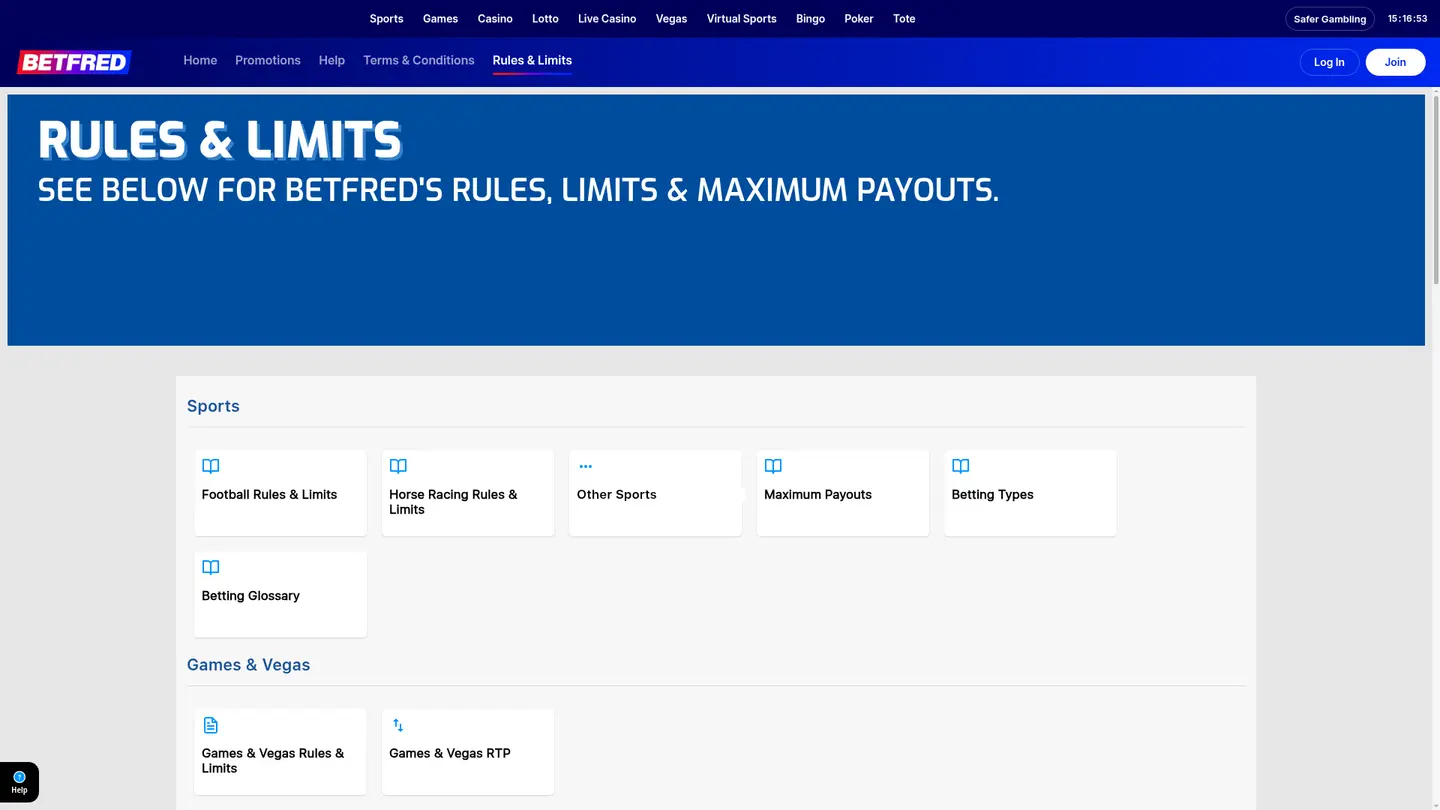Open Poker from the top bar
The width and height of the screenshot is (1440, 810).
859,19
